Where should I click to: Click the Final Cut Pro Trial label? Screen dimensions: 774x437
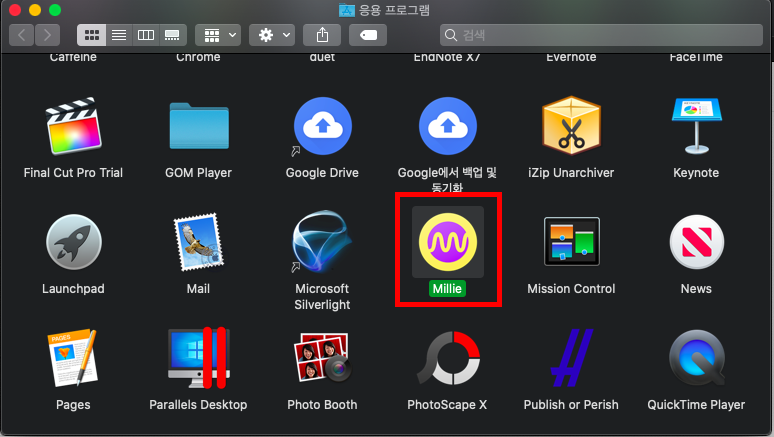pos(73,173)
